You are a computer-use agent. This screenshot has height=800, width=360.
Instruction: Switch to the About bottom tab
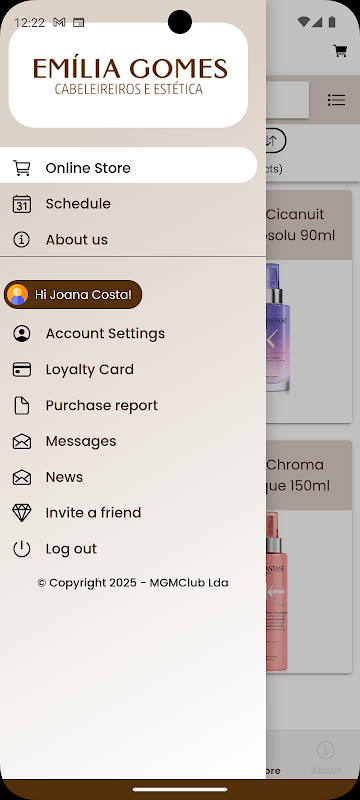[x=325, y=758]
